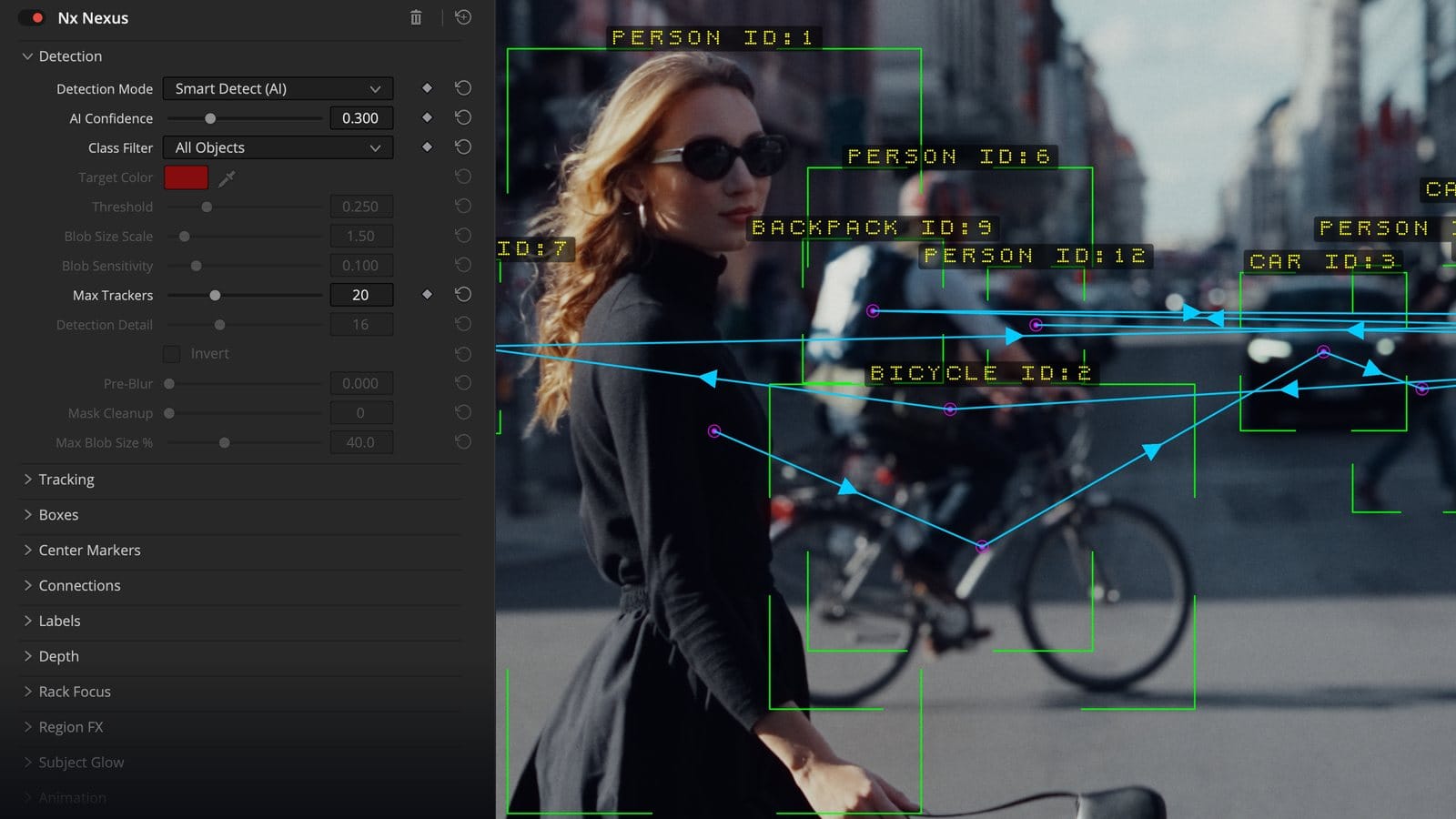Click the Threshold value field 0.250
The width and height of the screenshot is (1456, 819).
pos(361,207)
